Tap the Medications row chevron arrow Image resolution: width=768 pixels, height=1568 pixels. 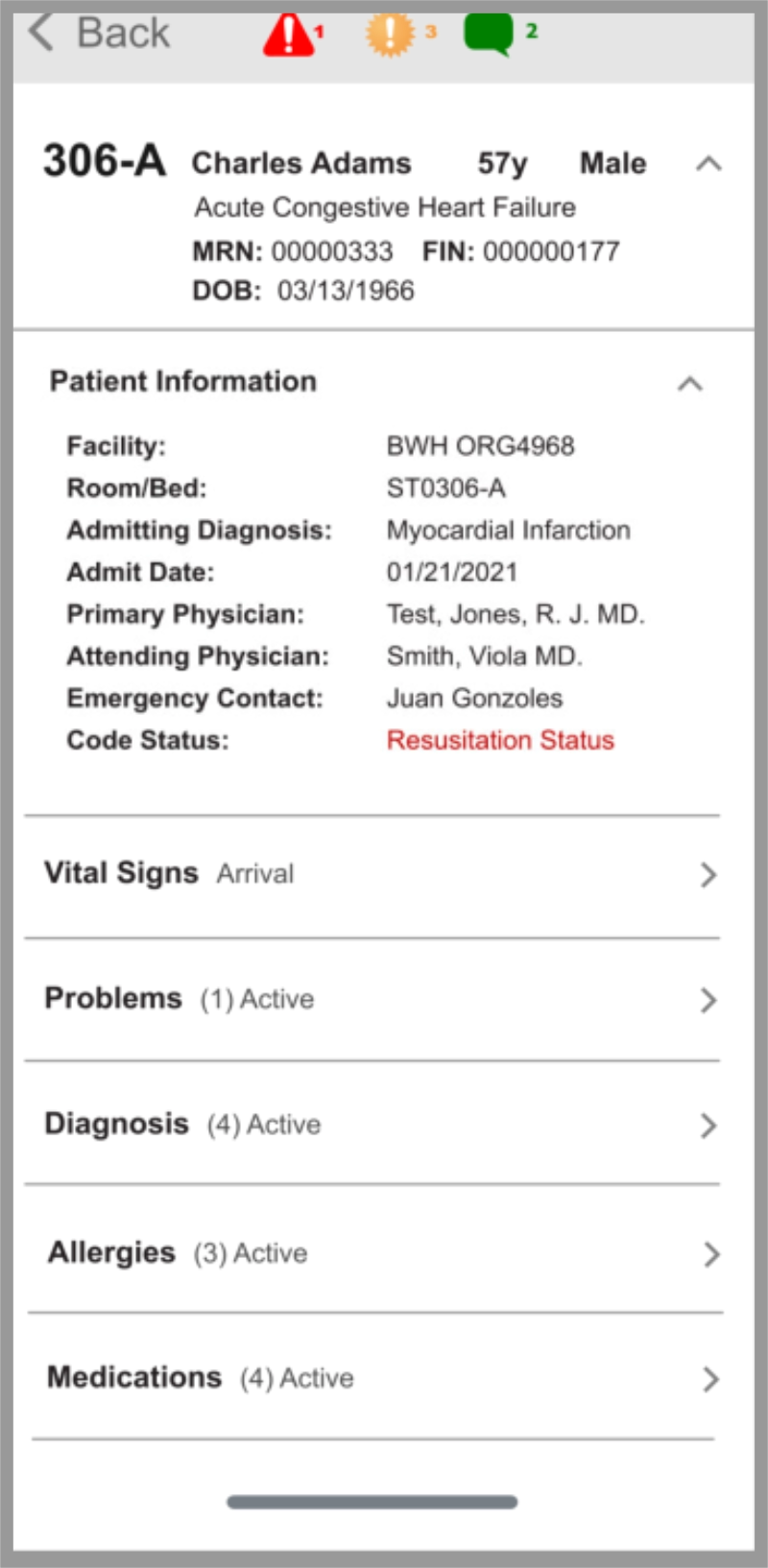click(710, 1379)
